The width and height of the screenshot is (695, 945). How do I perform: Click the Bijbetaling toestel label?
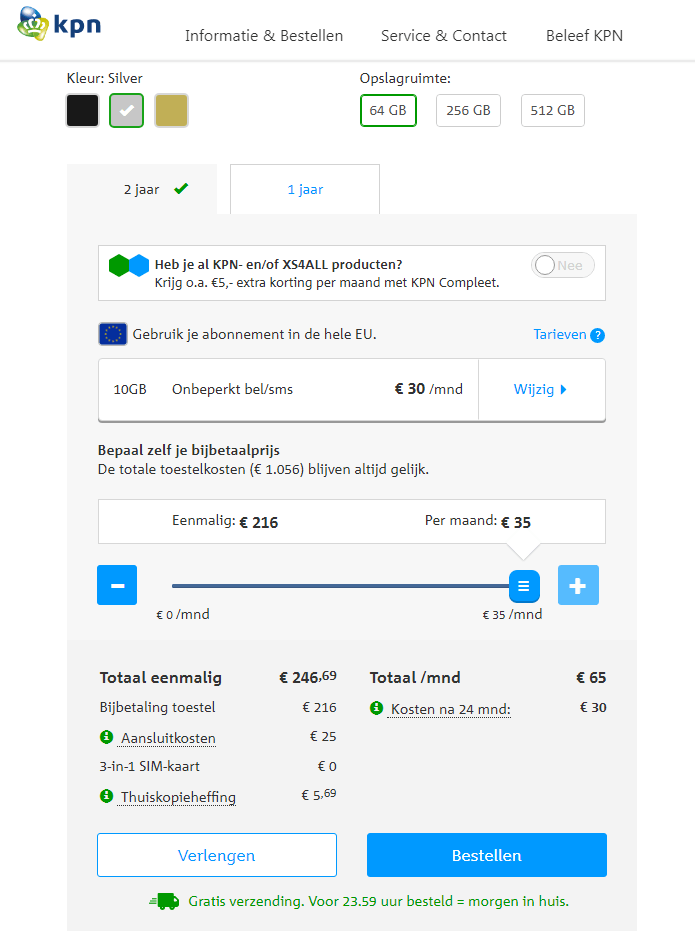tap(157, 707)
